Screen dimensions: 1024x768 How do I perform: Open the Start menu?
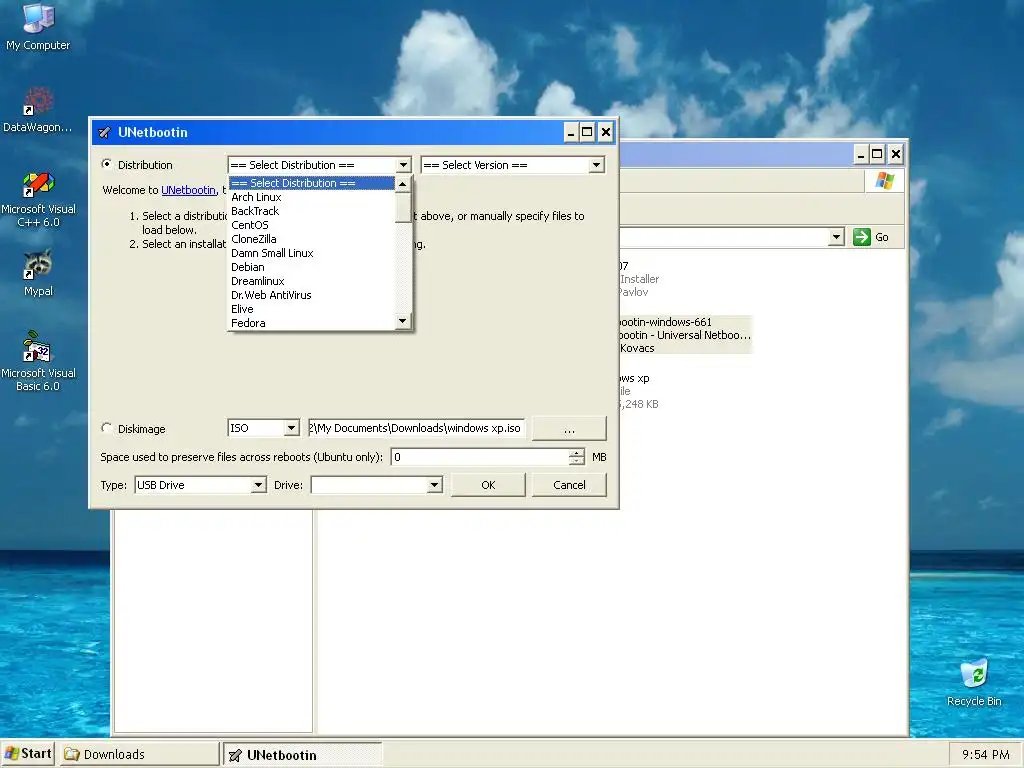click(x=27, y=754)
